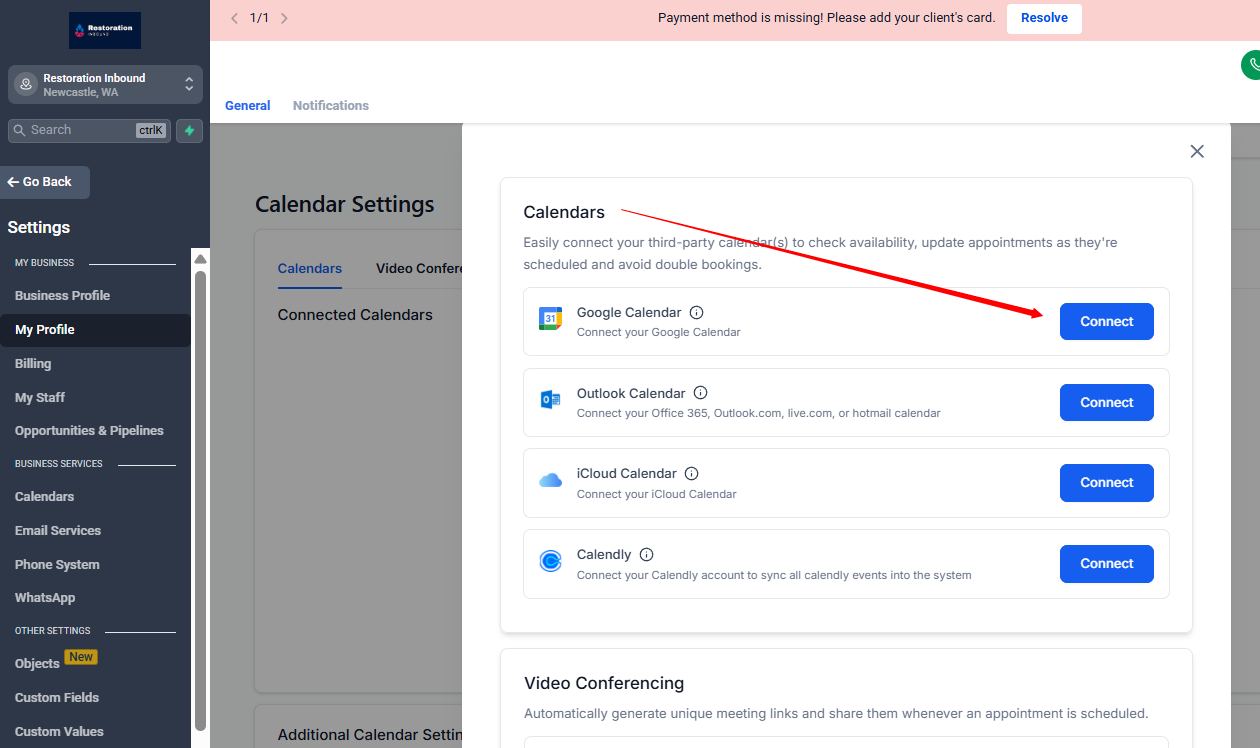Connect Calendly account
The width and height of the screenshot is (1260, 748).
pyautogui.click(x=1107, y=564)
